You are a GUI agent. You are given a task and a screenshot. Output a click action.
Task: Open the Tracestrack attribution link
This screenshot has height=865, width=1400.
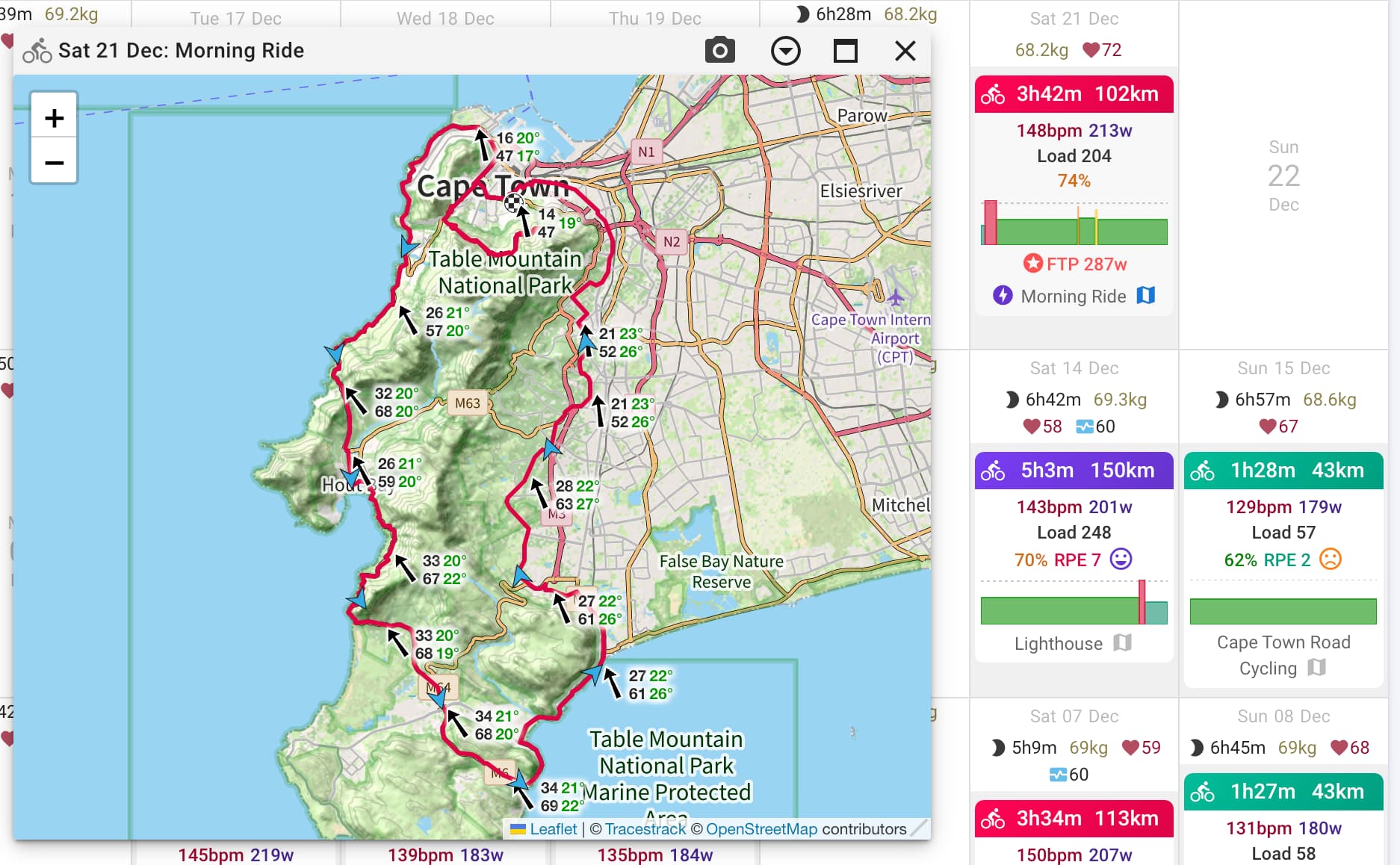coord(645,829)
